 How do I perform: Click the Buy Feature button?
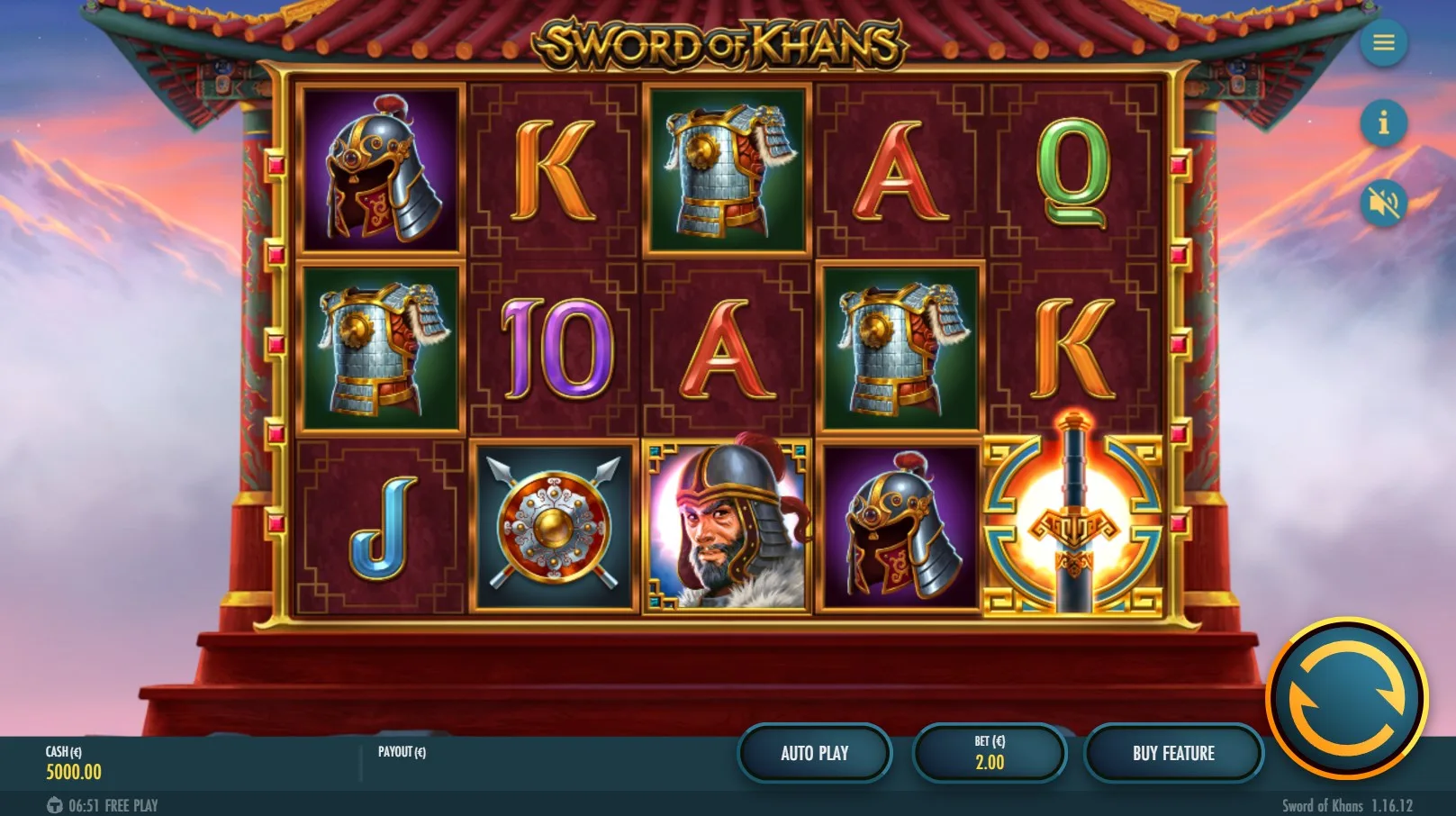(1173, 753)
